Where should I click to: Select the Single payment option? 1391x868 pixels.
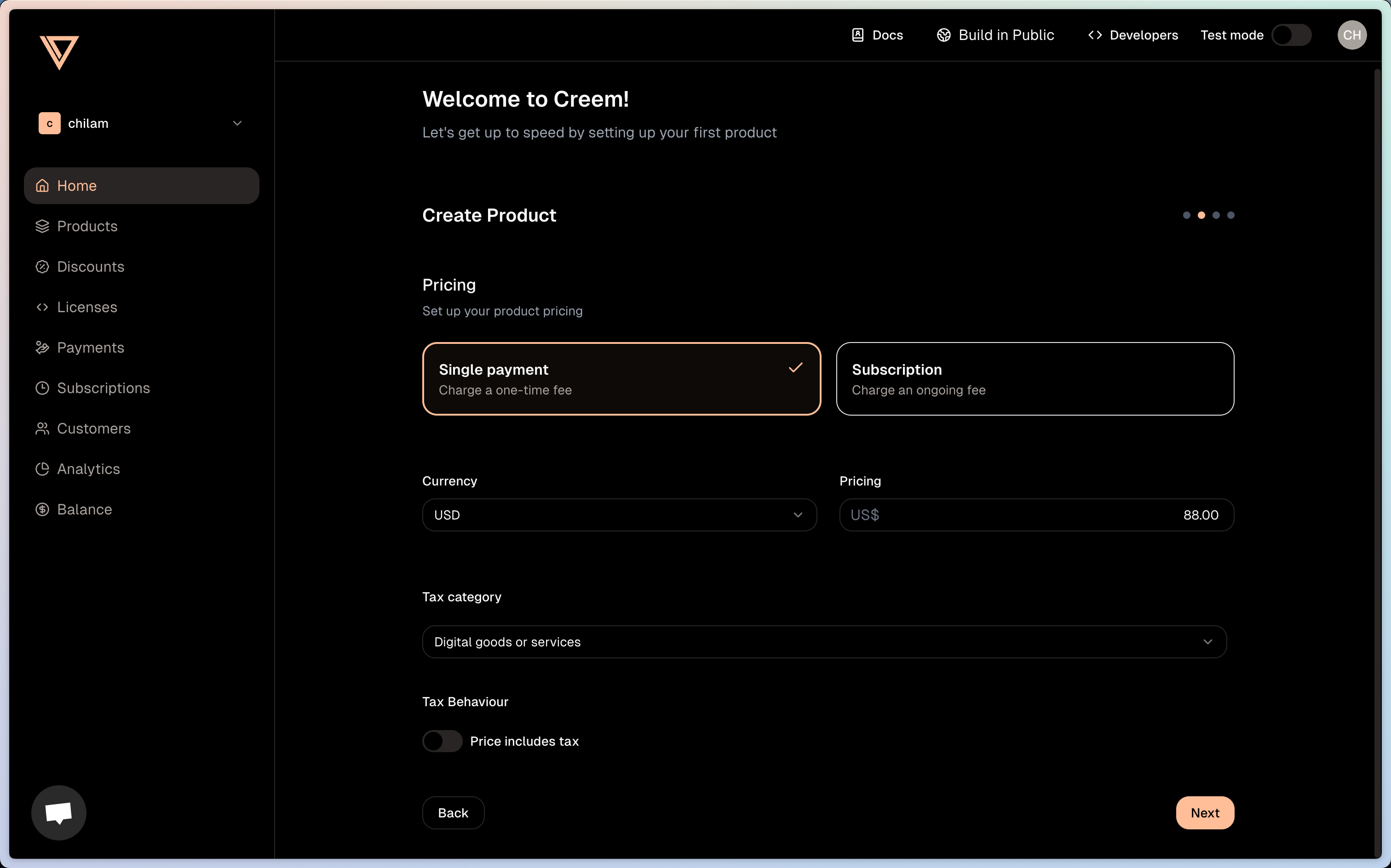(x=621, y=379)
